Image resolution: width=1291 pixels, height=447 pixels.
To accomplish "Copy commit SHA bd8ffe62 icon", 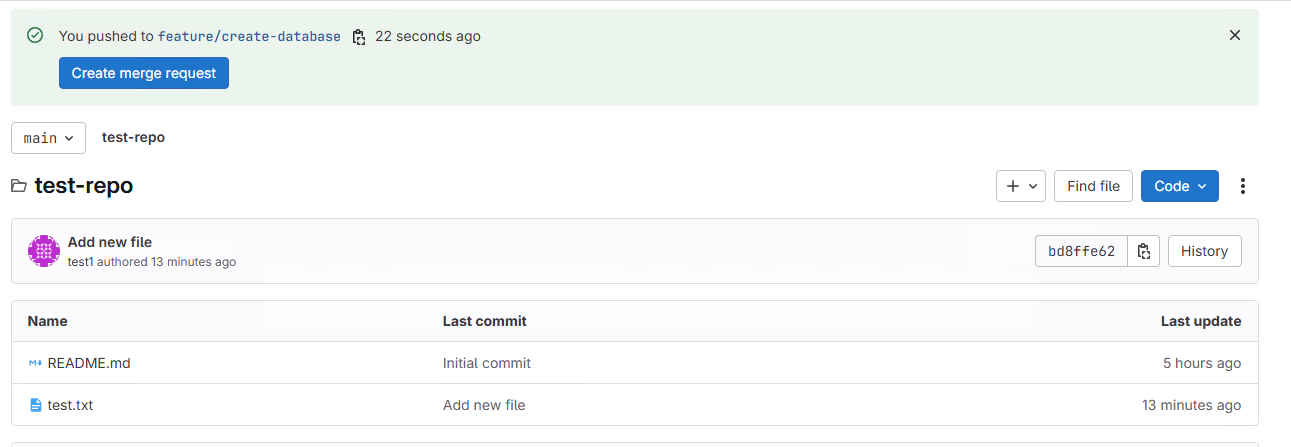I will pos(1144,251).
